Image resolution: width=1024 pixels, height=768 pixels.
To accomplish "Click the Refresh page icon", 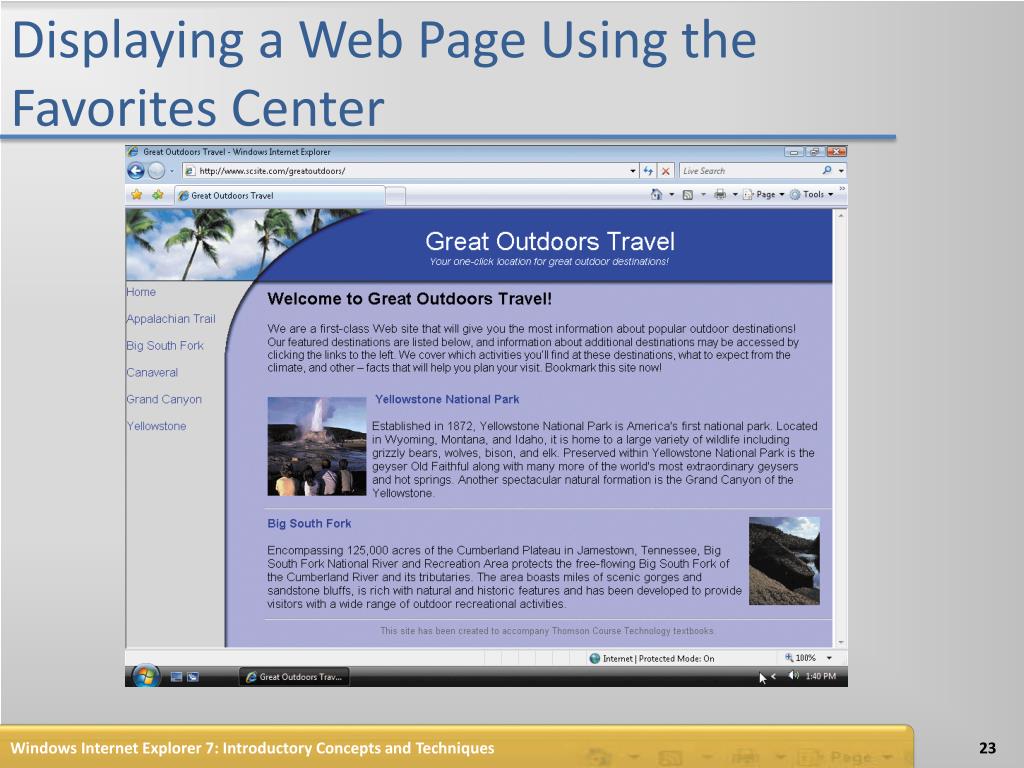I will (648, 171).
